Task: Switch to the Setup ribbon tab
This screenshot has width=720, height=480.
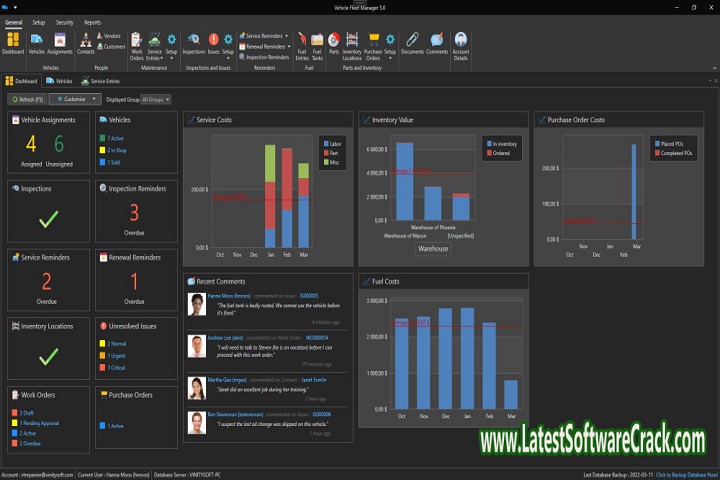Action: [38, 21]
